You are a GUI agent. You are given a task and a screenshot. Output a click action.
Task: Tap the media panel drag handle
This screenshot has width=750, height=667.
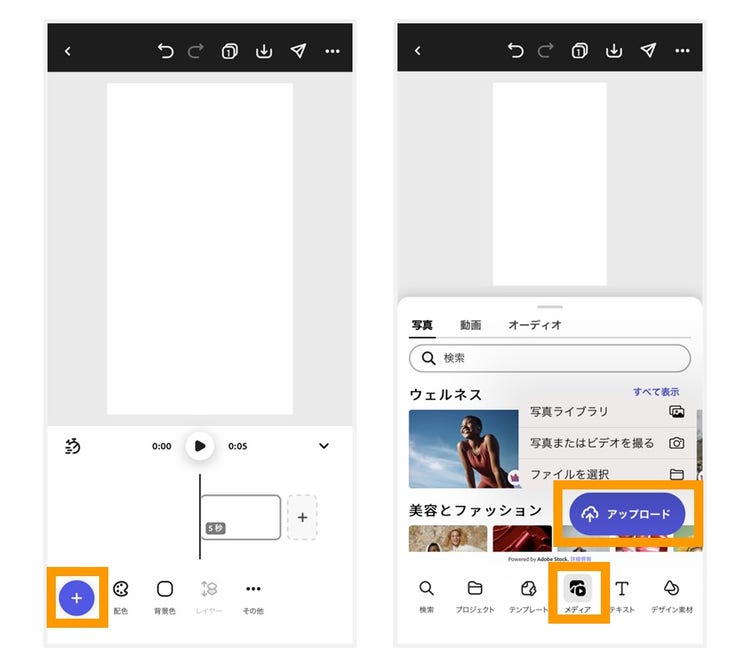tap(550, 307)
